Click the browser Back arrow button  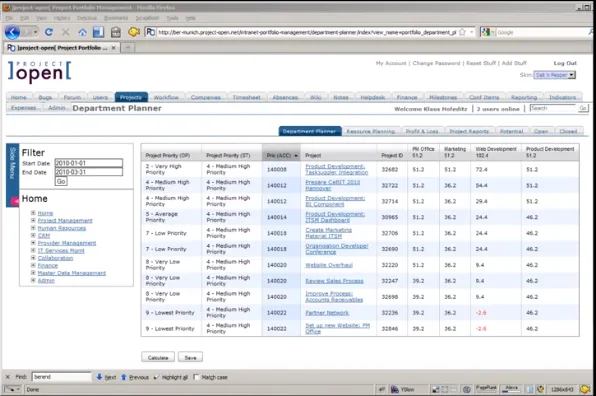pyautogui.click(x=12, y=32)
